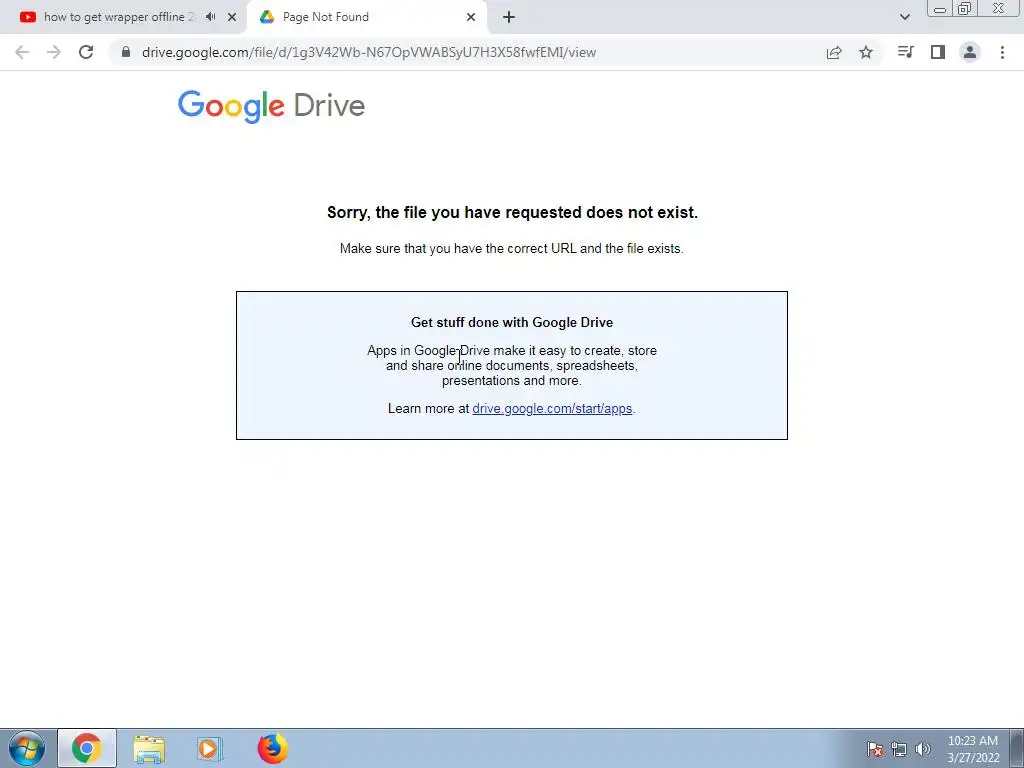Launch Firefox from the taskbar
The width and height of the screenshot is (1024, 768).
(272, 748)
